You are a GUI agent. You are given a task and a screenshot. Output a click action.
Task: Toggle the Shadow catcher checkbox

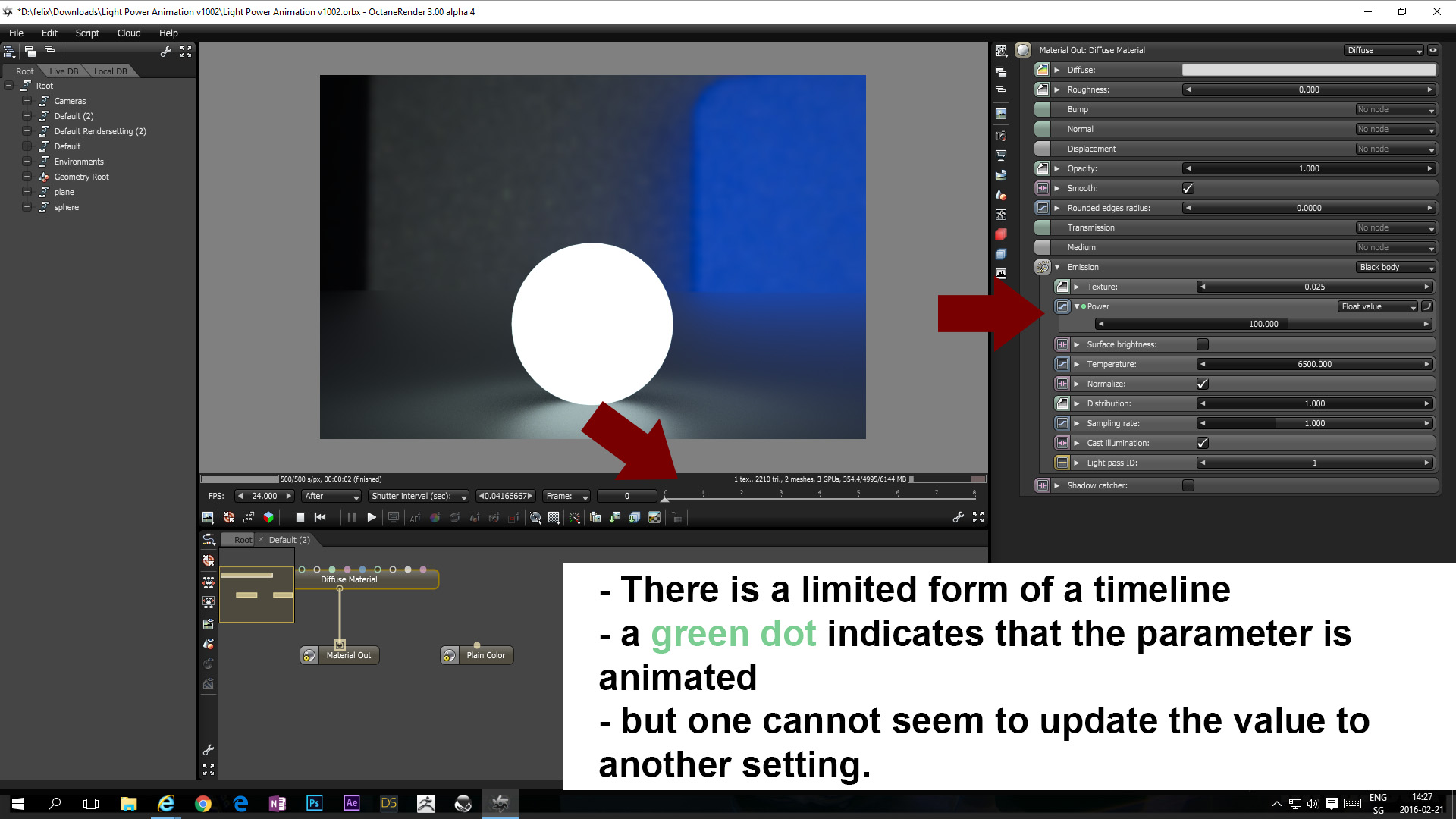tap(1188, 485)
